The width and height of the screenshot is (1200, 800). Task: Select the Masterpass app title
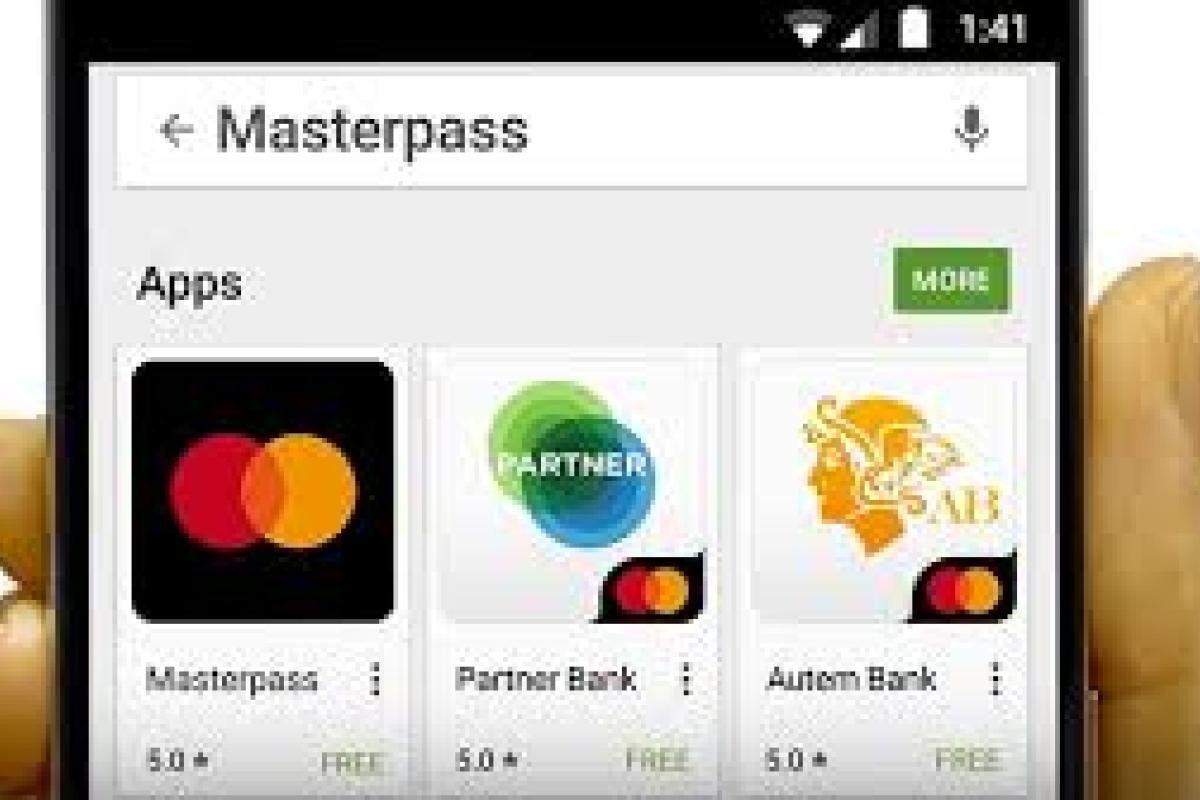pyautogui.click(x=231, y=680)
